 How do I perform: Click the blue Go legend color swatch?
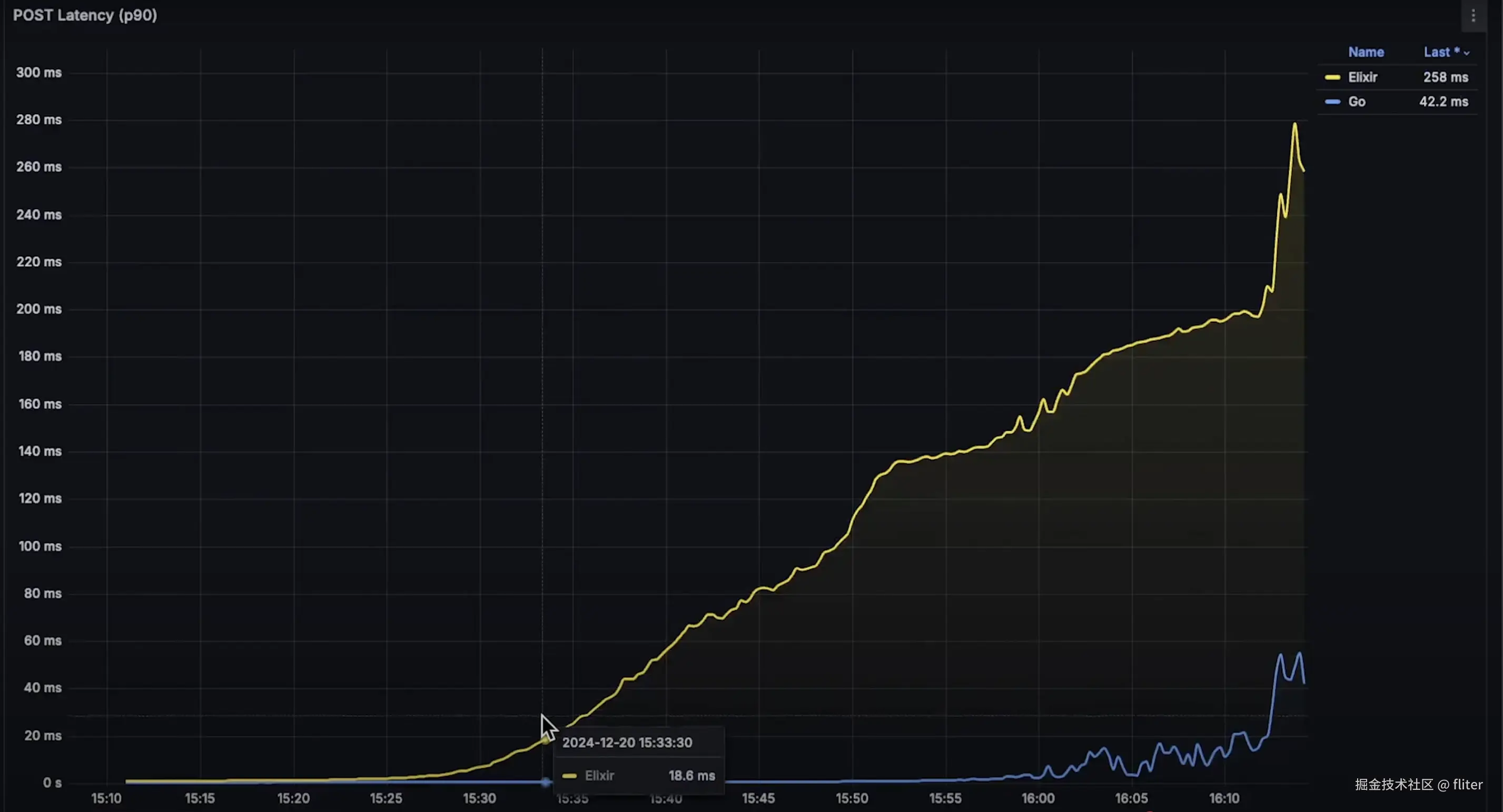1332,102
